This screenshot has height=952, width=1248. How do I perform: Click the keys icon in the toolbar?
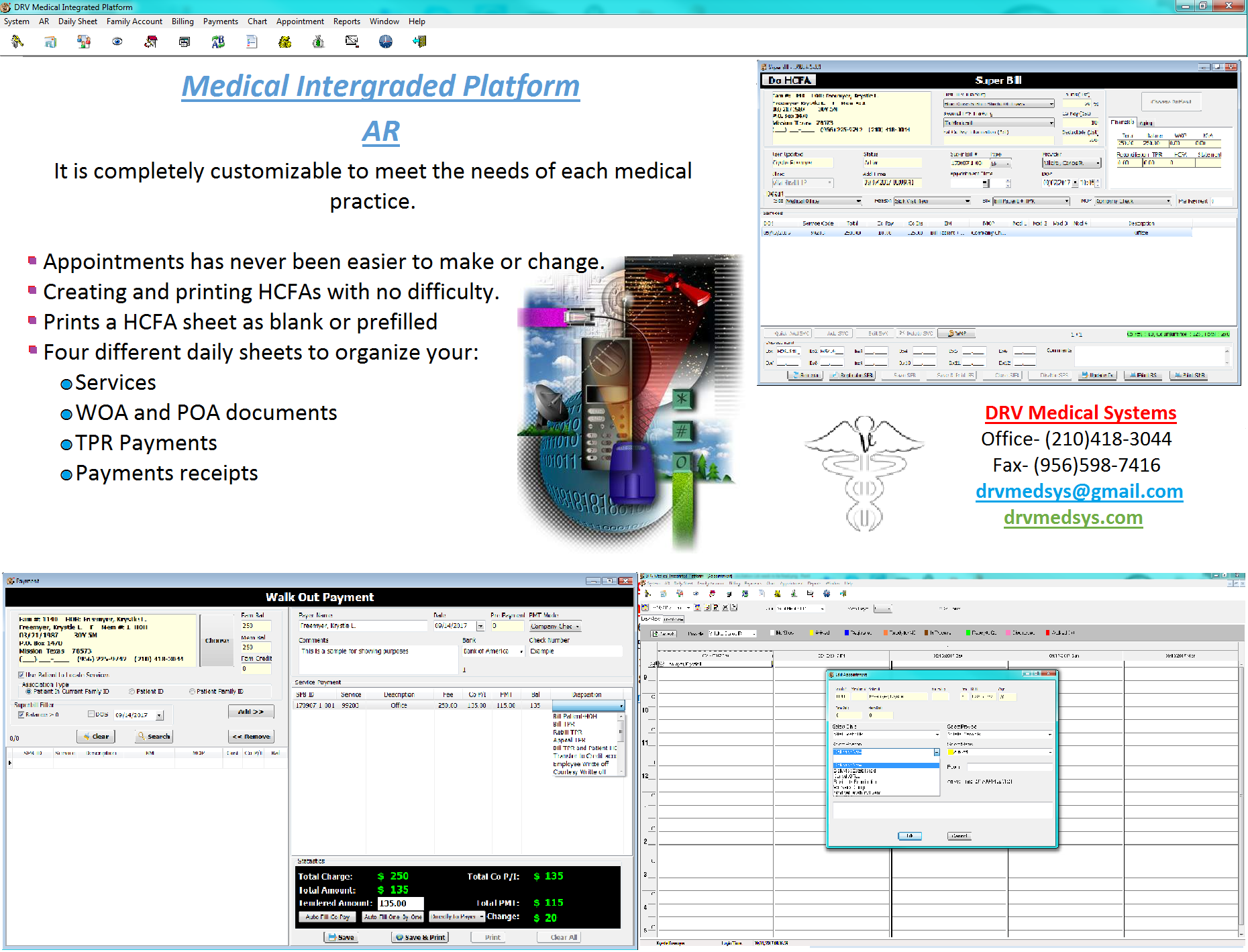(17, 42)
